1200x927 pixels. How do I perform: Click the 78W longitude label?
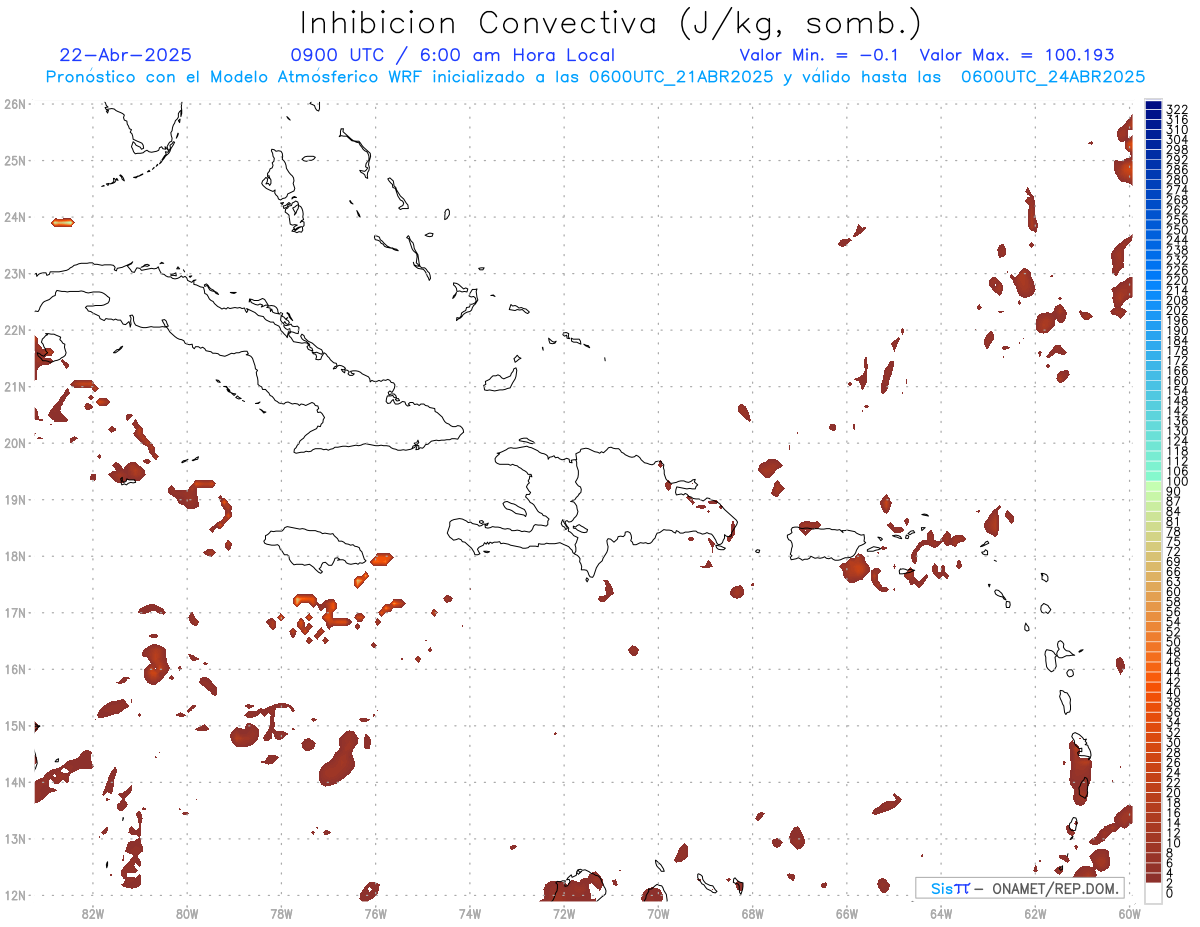(x=281, y=913)
